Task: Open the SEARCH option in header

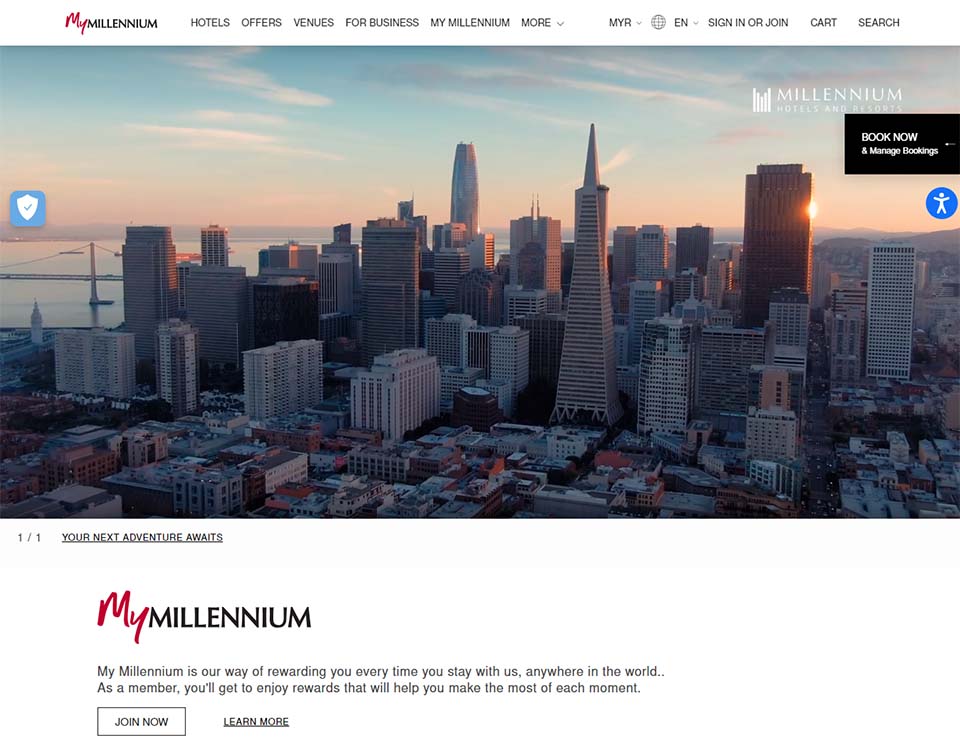Action: [x=879, y=23]
